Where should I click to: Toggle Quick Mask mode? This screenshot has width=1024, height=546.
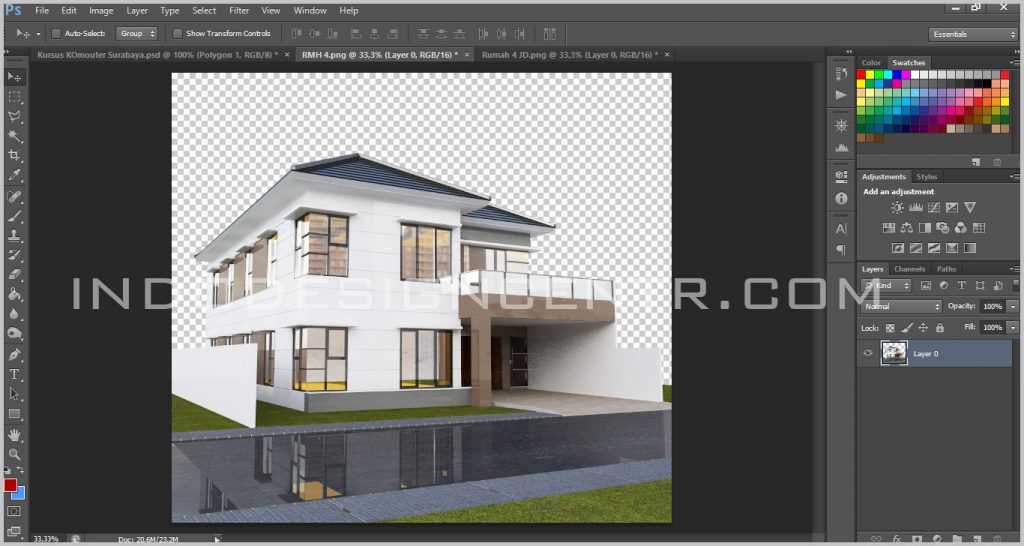(14, 511)
